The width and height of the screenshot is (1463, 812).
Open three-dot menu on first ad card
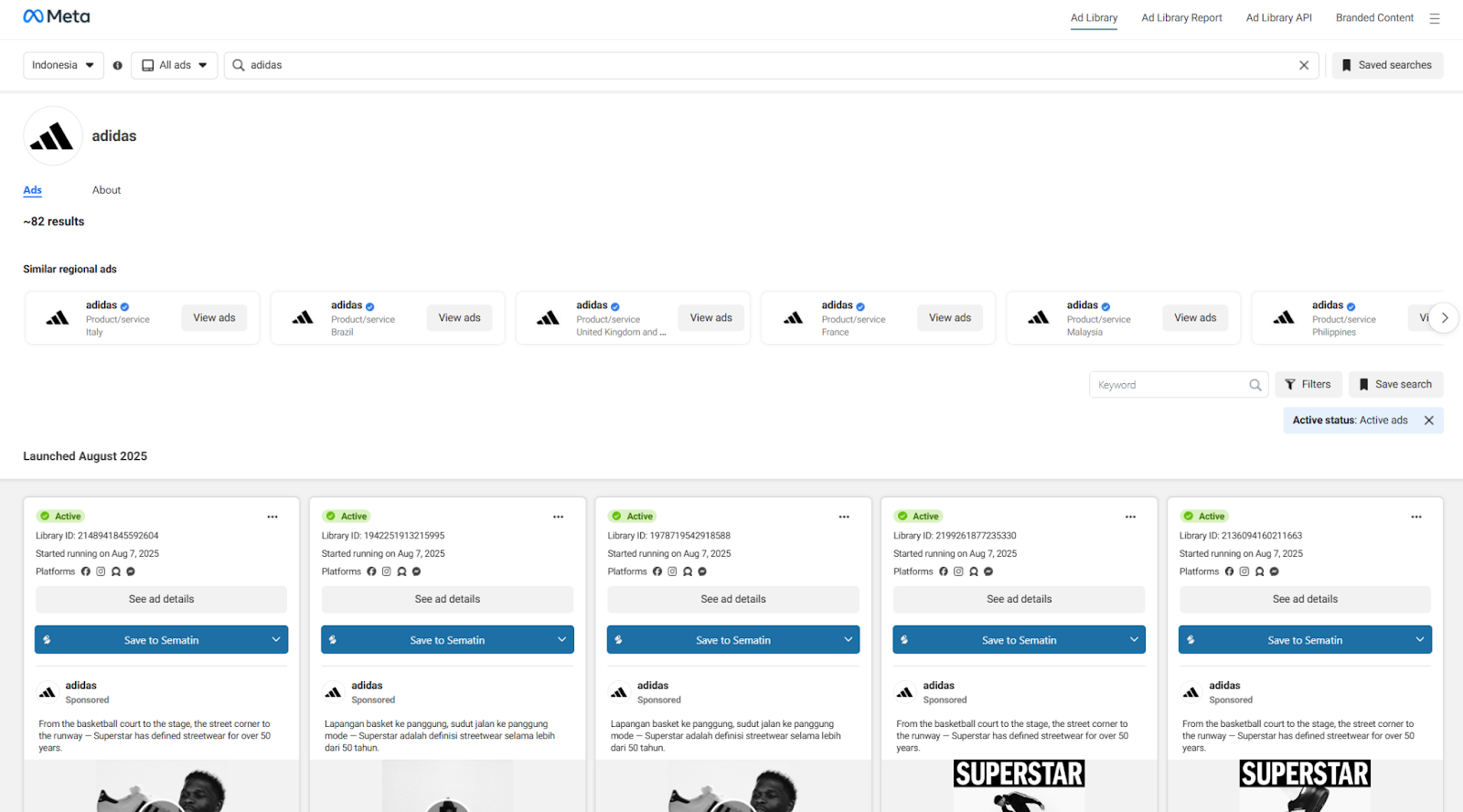pos(272,517)
